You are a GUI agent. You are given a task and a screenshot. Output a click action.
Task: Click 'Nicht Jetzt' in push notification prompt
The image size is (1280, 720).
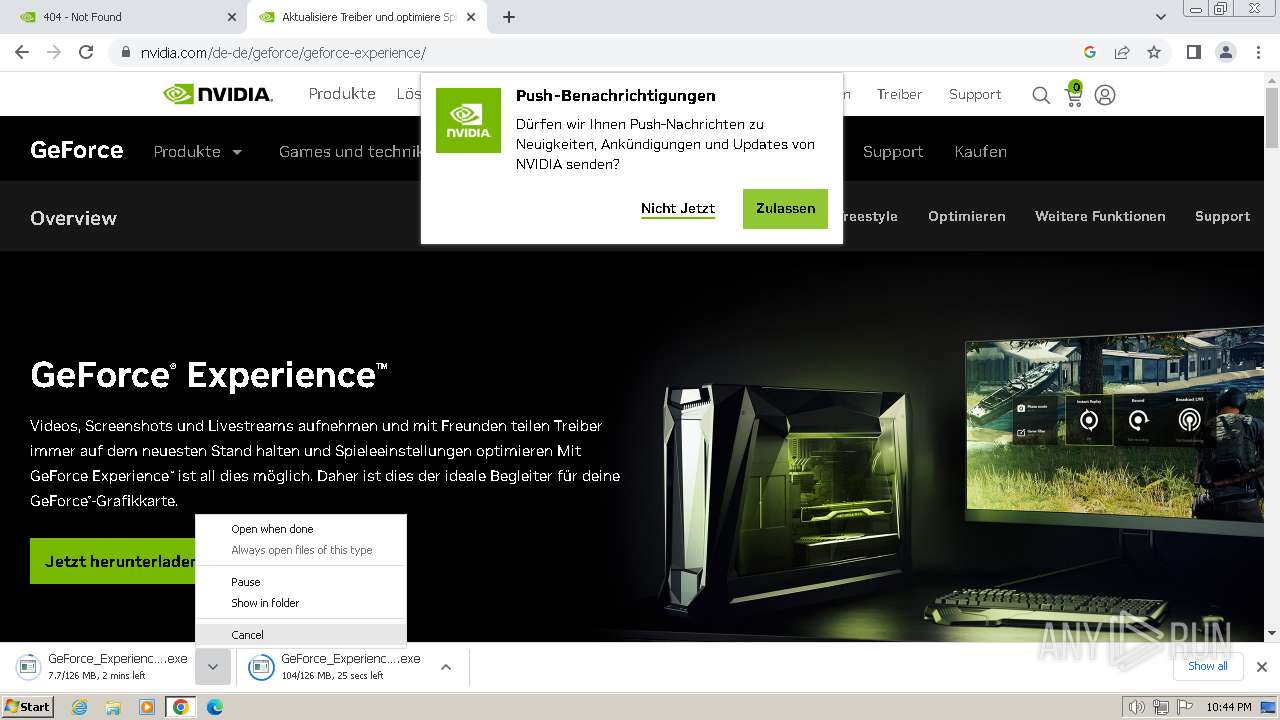point(678,208)
